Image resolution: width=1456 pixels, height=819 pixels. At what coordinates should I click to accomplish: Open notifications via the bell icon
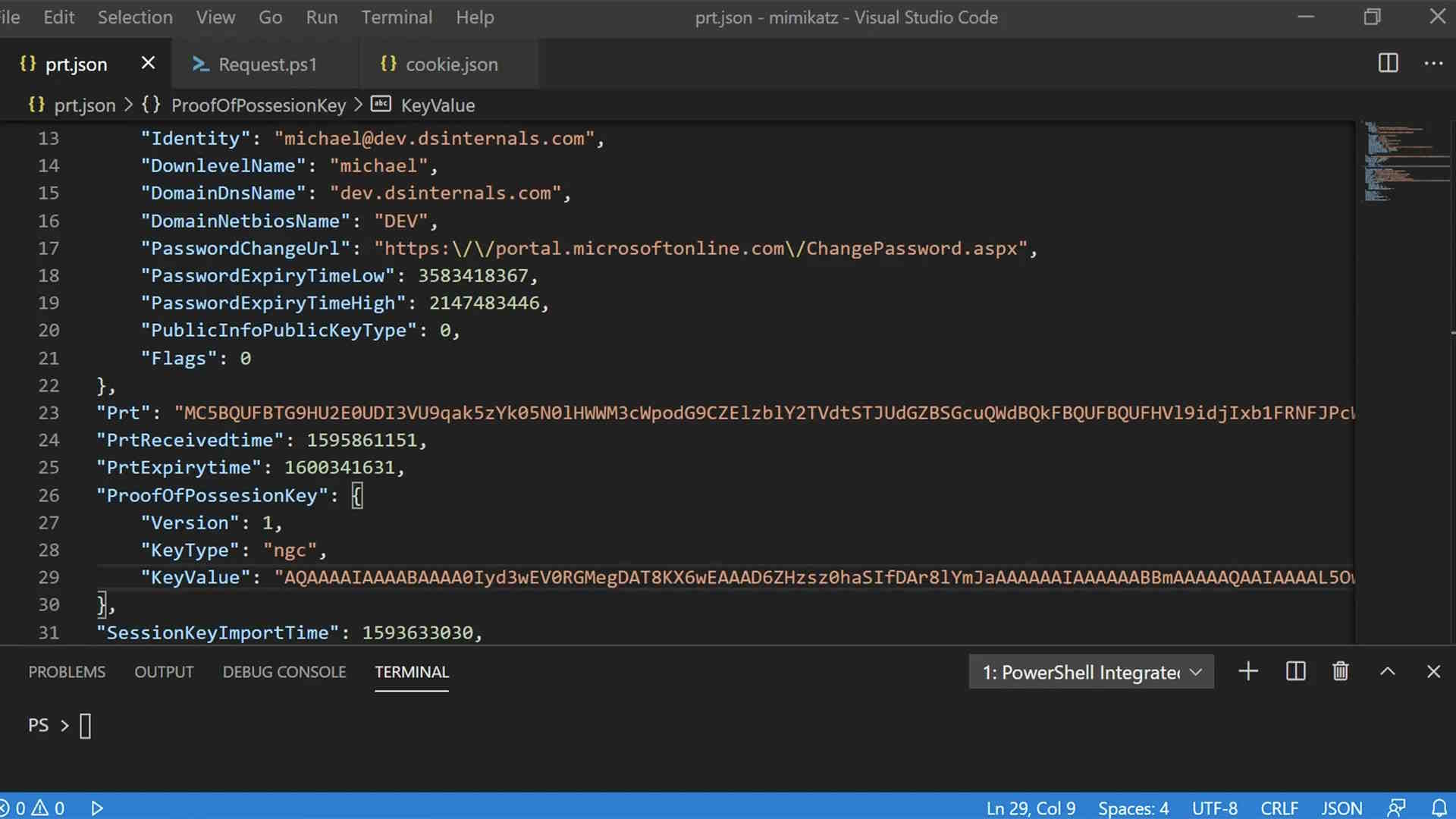point(1439,808)
